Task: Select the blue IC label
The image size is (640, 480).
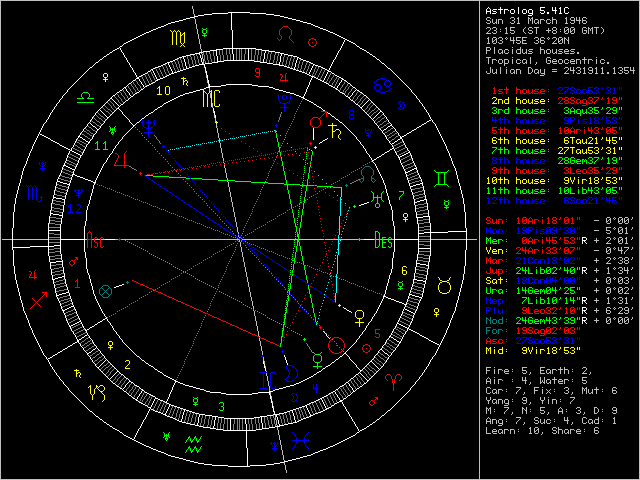Action: pos(268,380)
